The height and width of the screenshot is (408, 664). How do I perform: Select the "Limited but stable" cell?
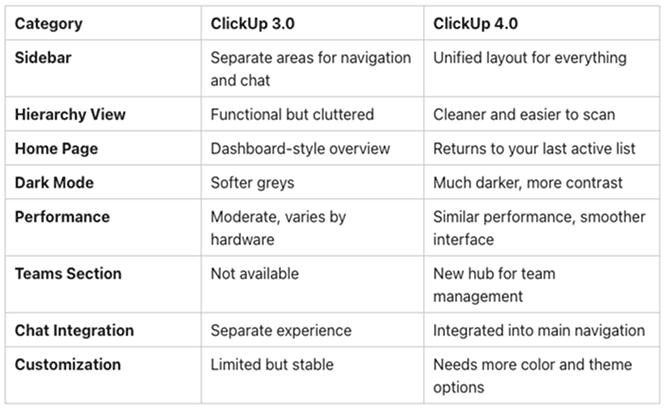pyautogui.click(x=274, y=364)
